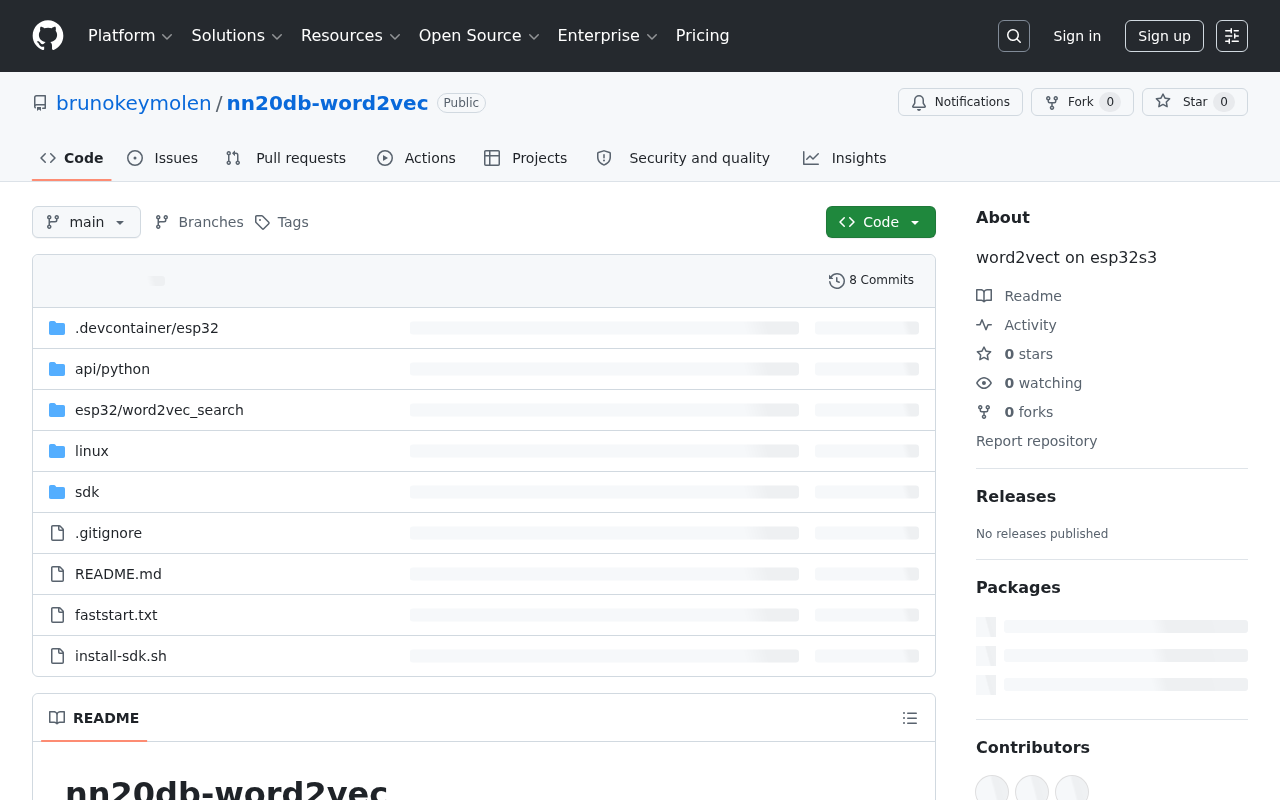
Task: Click the commits history clock icon
Action: click(837, 281)
